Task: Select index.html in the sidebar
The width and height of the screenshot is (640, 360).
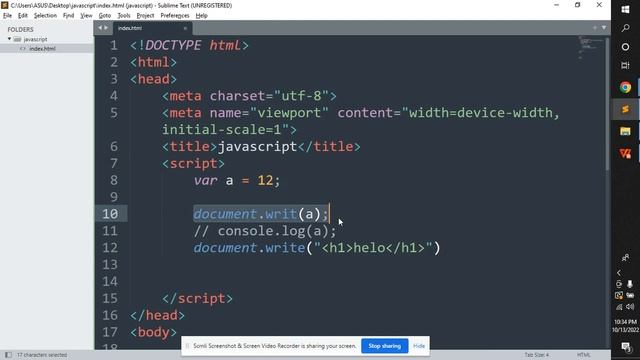Action: pyautogui.click(x=47, y=49)
